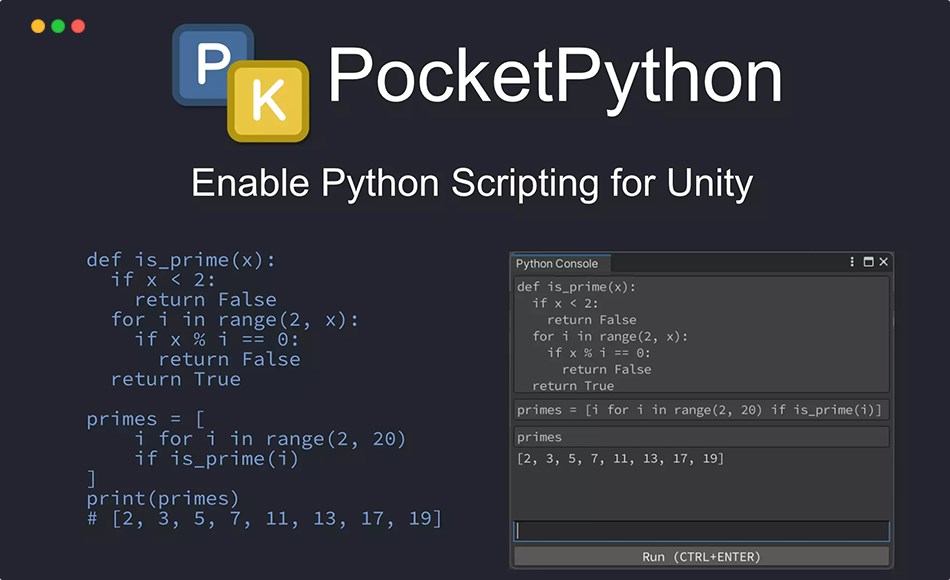Select the cell containing only 'primes'
This screenshot has width=950, height=580.
pyautogui.click(x=700, y=436)
